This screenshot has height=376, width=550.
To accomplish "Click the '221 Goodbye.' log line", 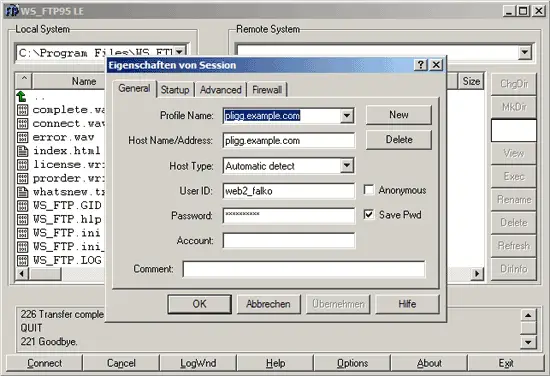I will 49,342.
